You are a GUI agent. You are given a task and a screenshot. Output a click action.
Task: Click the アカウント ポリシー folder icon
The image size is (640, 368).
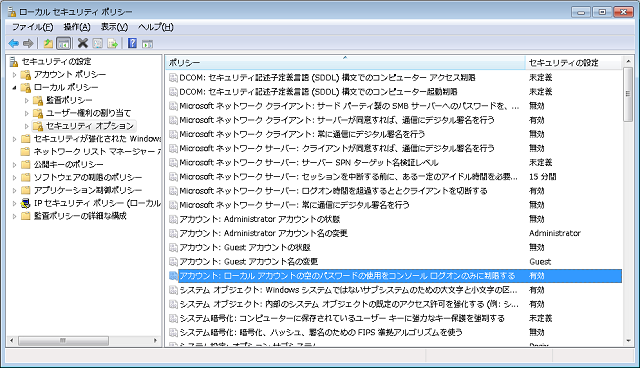(x=26, y=75)
